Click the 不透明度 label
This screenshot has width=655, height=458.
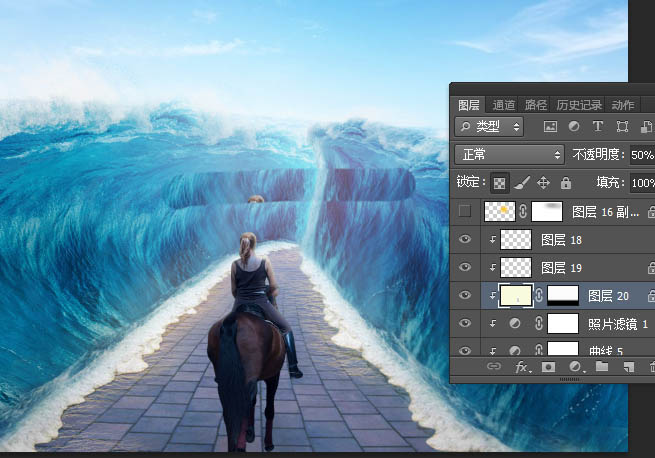point(597,155)
